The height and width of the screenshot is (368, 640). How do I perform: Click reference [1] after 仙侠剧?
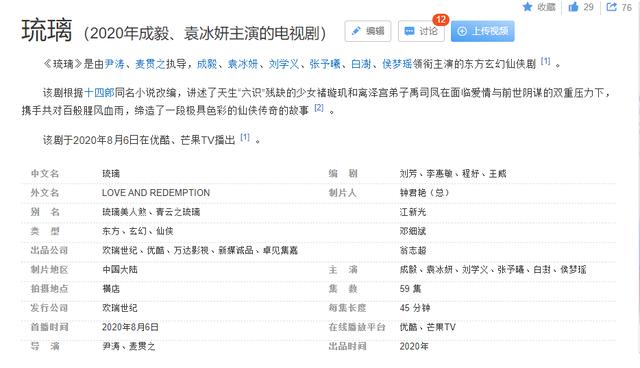coord(545,62)
